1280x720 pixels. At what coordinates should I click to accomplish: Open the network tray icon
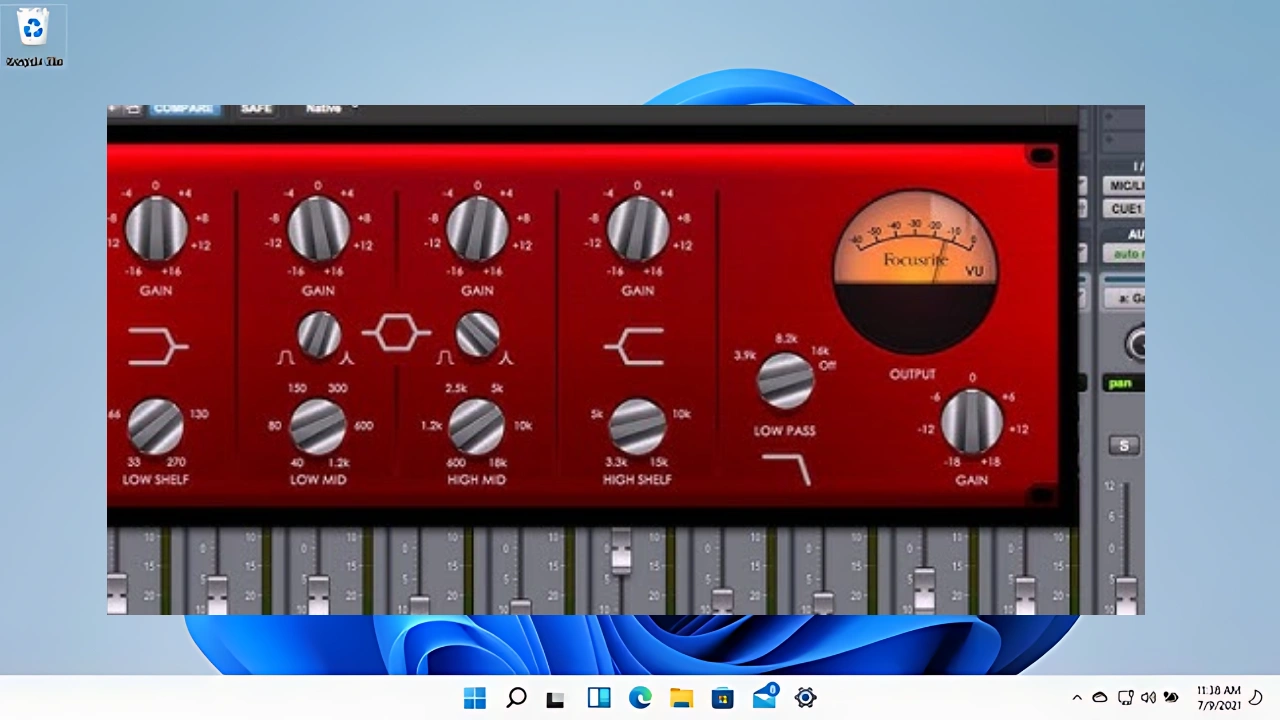[1125, 698]
